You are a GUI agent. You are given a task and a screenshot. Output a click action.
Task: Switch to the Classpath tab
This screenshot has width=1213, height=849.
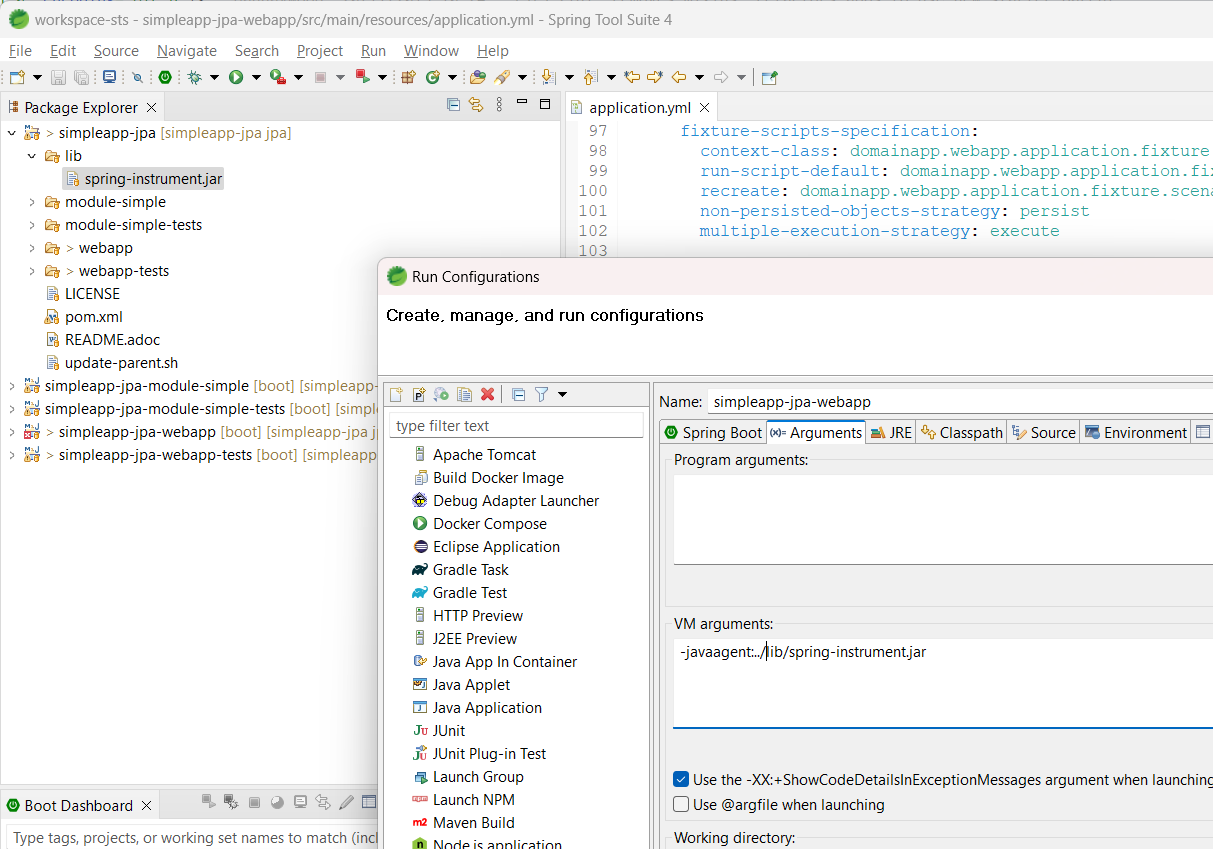(961, 433)
